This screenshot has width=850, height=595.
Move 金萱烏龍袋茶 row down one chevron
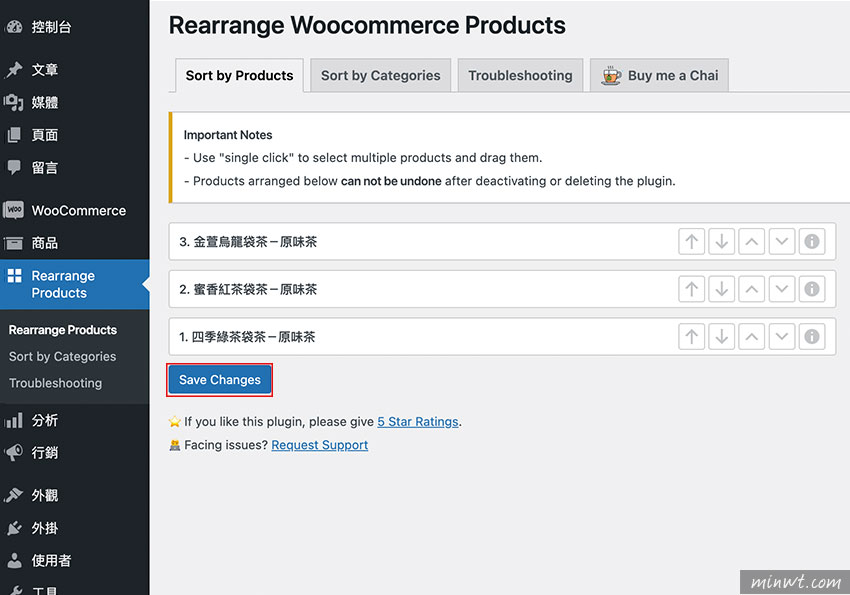(x=782, y=242)
